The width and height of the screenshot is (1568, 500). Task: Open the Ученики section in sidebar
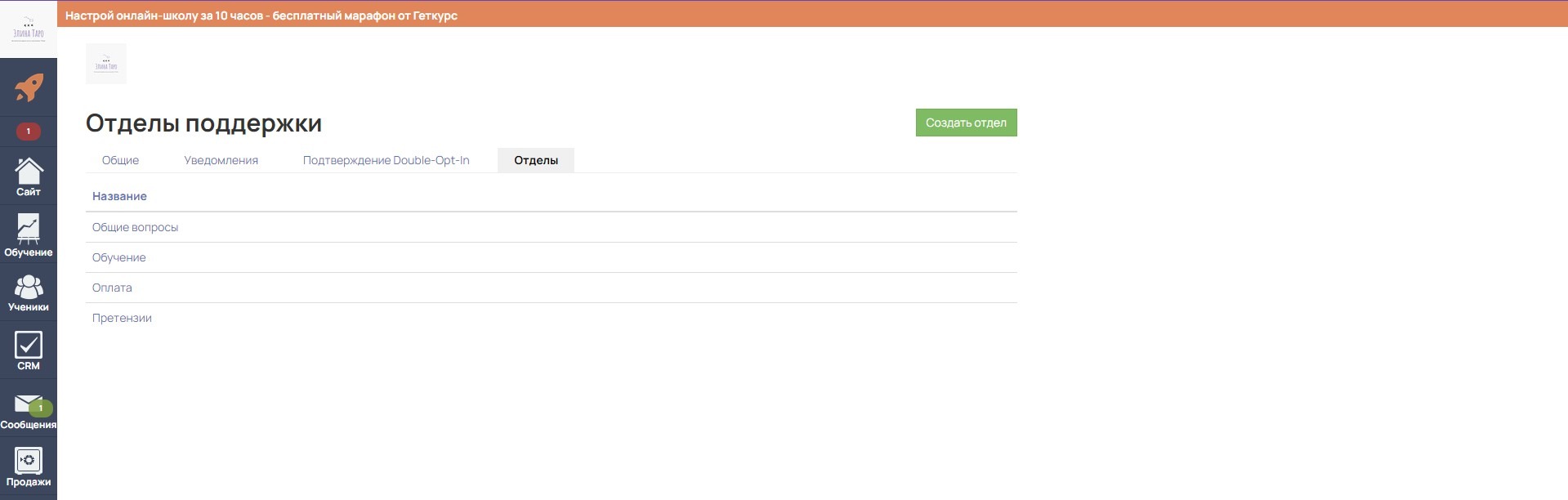click(29, 292)
